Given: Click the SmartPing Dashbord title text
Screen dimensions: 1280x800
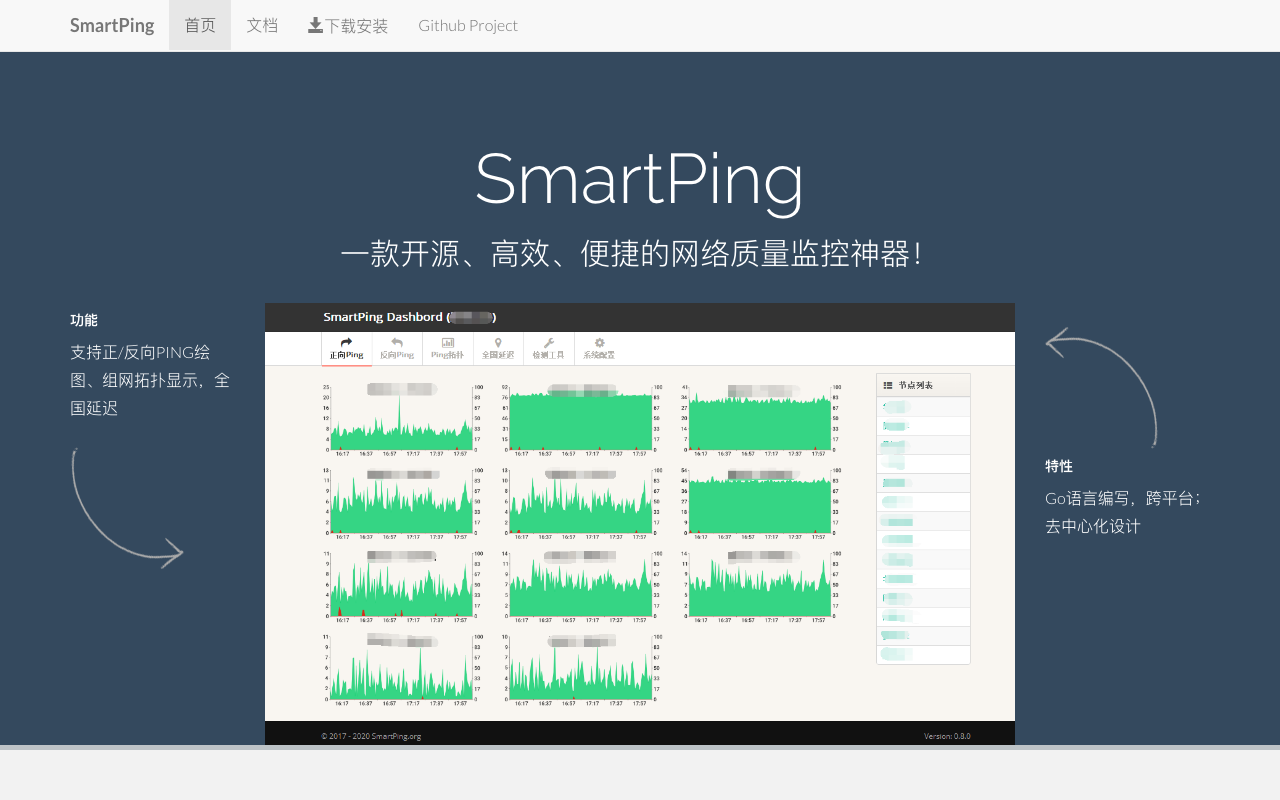Looking at the screenshot, I should [410, 317].
